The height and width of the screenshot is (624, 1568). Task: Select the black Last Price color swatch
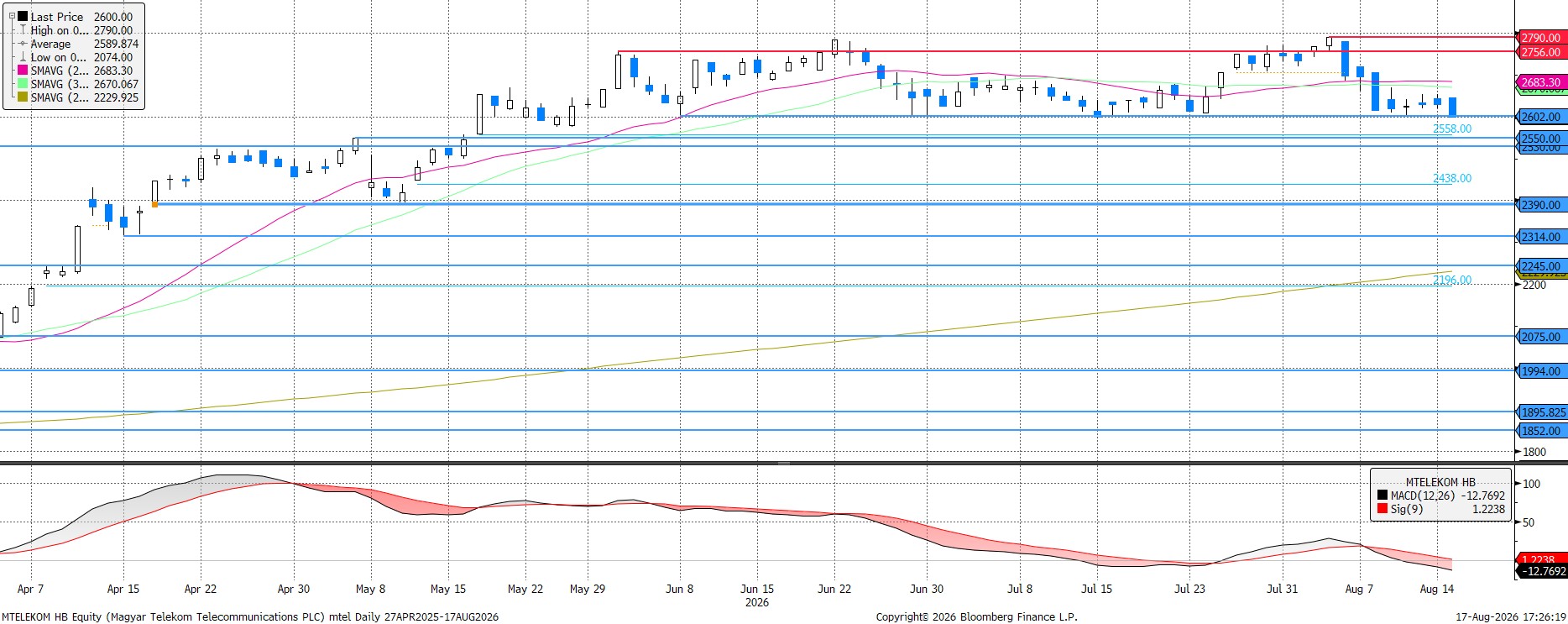coord(23,17)
